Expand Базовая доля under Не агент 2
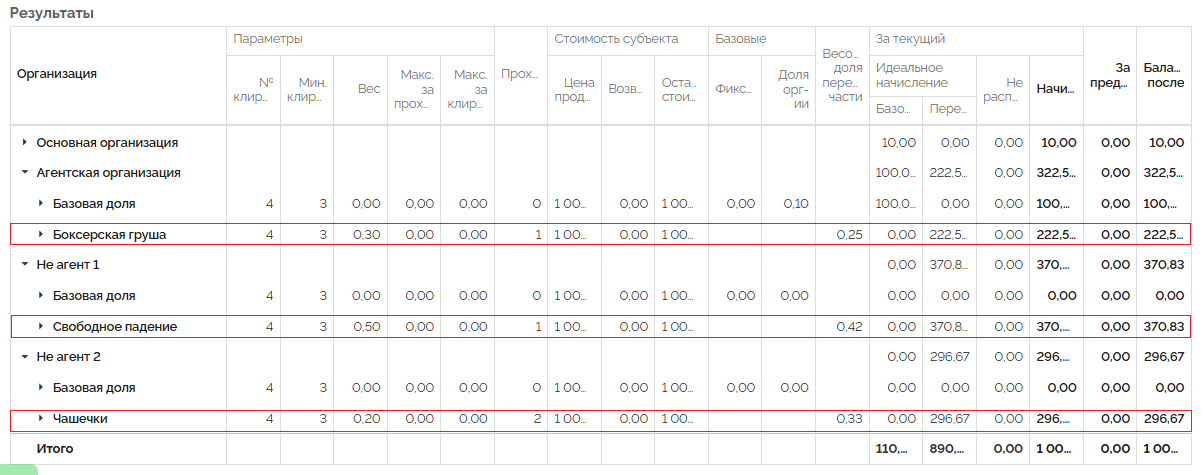 click(40, 388)
